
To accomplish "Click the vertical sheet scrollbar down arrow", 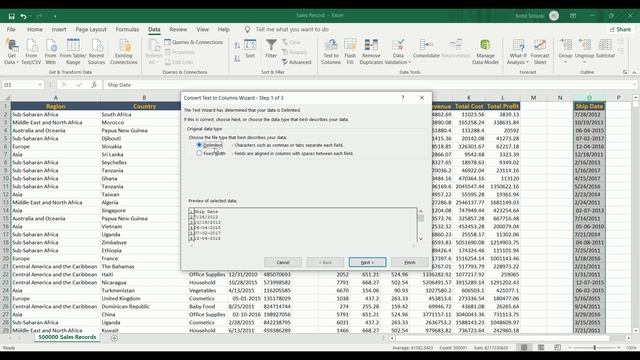I will click(636, 331).
